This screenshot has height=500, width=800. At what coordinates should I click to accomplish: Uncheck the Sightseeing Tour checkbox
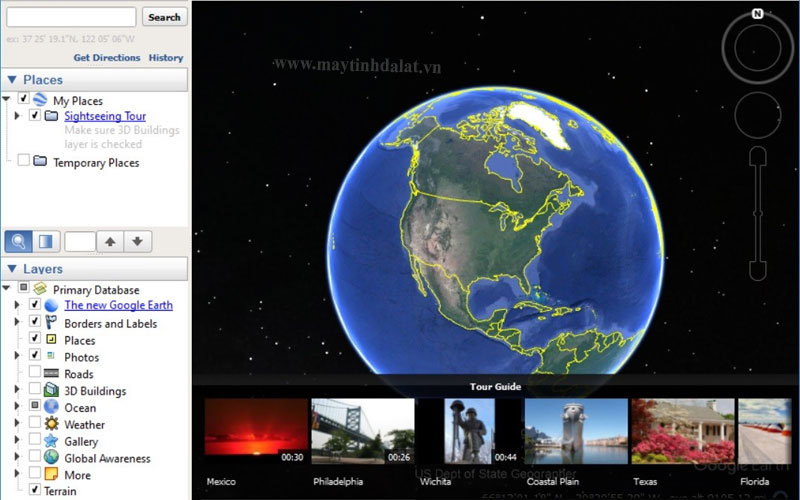(x=35, y=115)
